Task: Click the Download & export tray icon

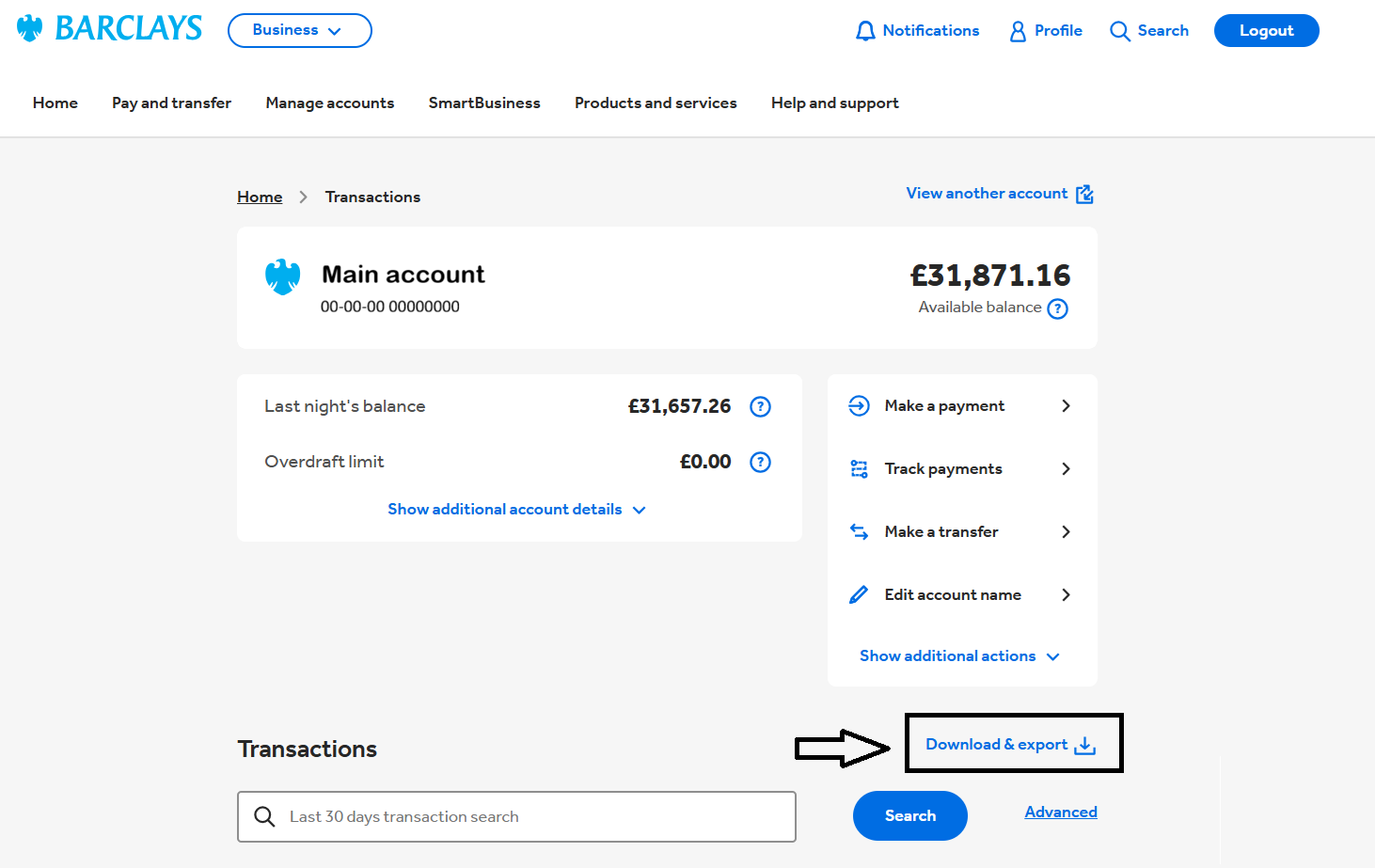Action: pos(1085,745)
